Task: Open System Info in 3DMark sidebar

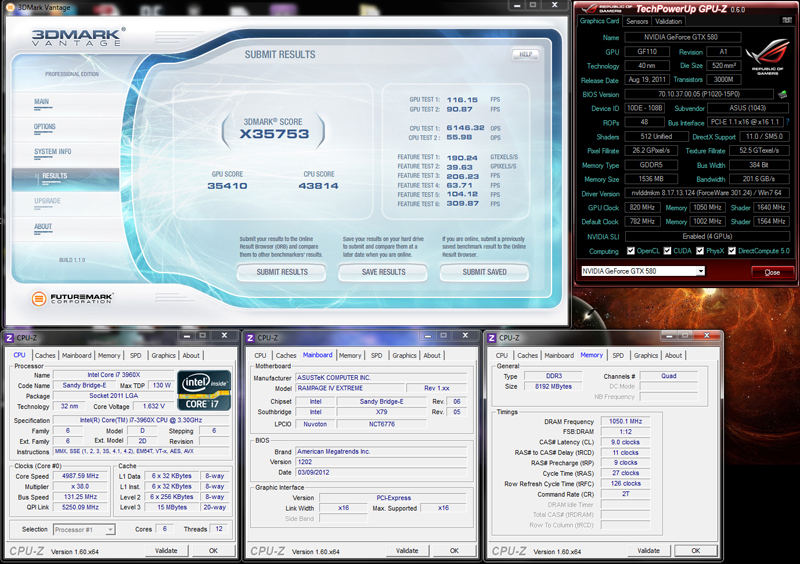Action: point(53,152)
